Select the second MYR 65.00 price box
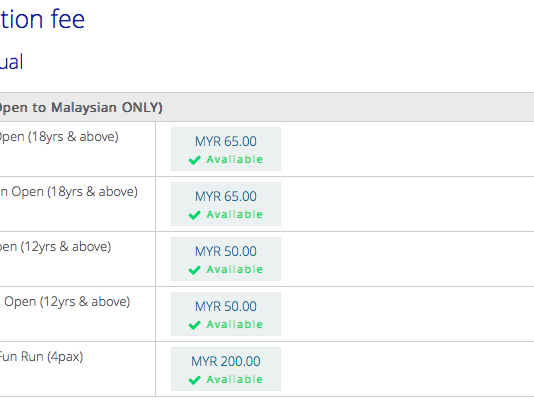This screenshot has height=403, width=534. coord(226,204)
